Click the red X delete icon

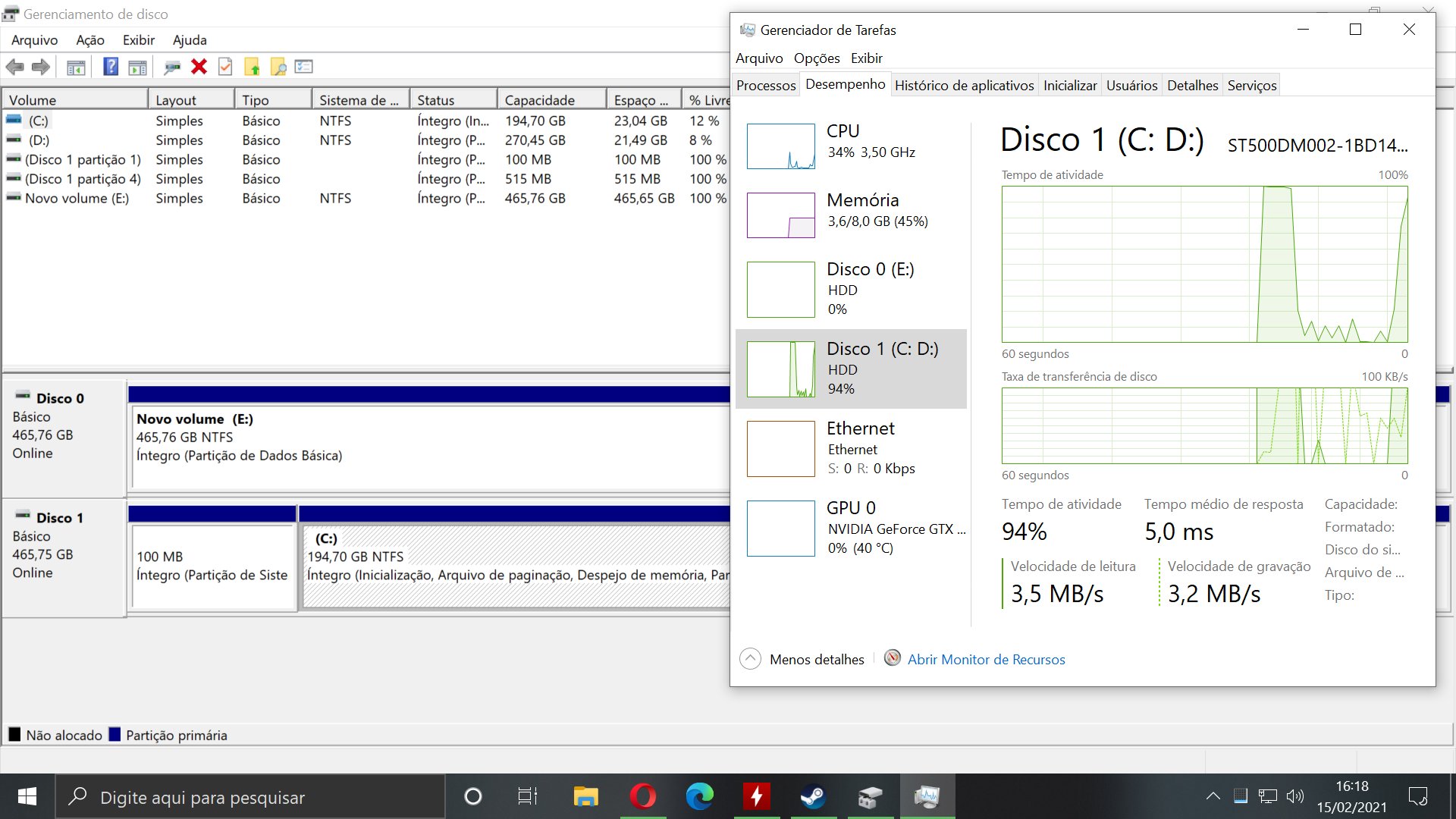click(199, 67)
